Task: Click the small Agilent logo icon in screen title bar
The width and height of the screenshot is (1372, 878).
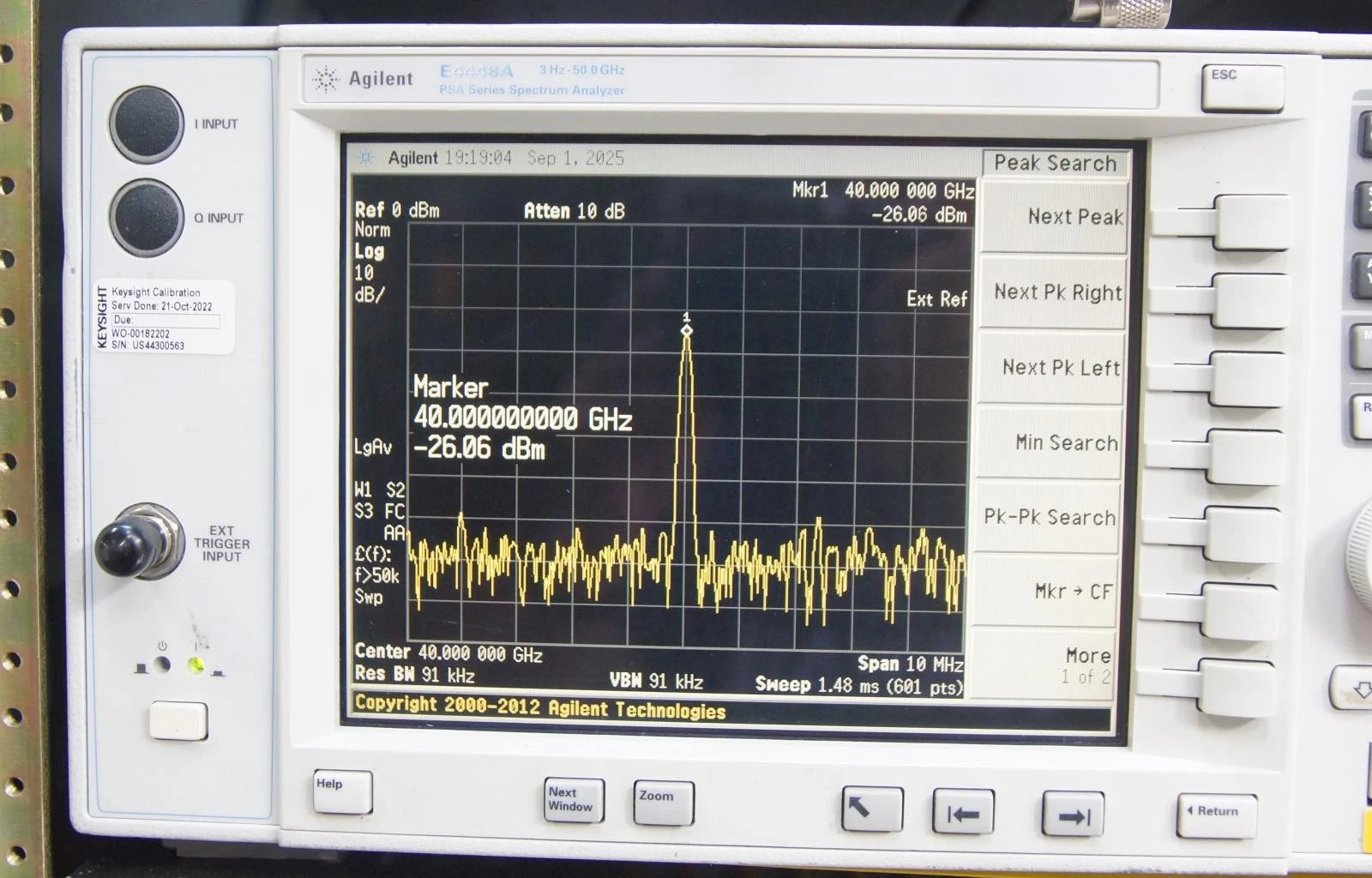Action: click(x=365, y=158)
